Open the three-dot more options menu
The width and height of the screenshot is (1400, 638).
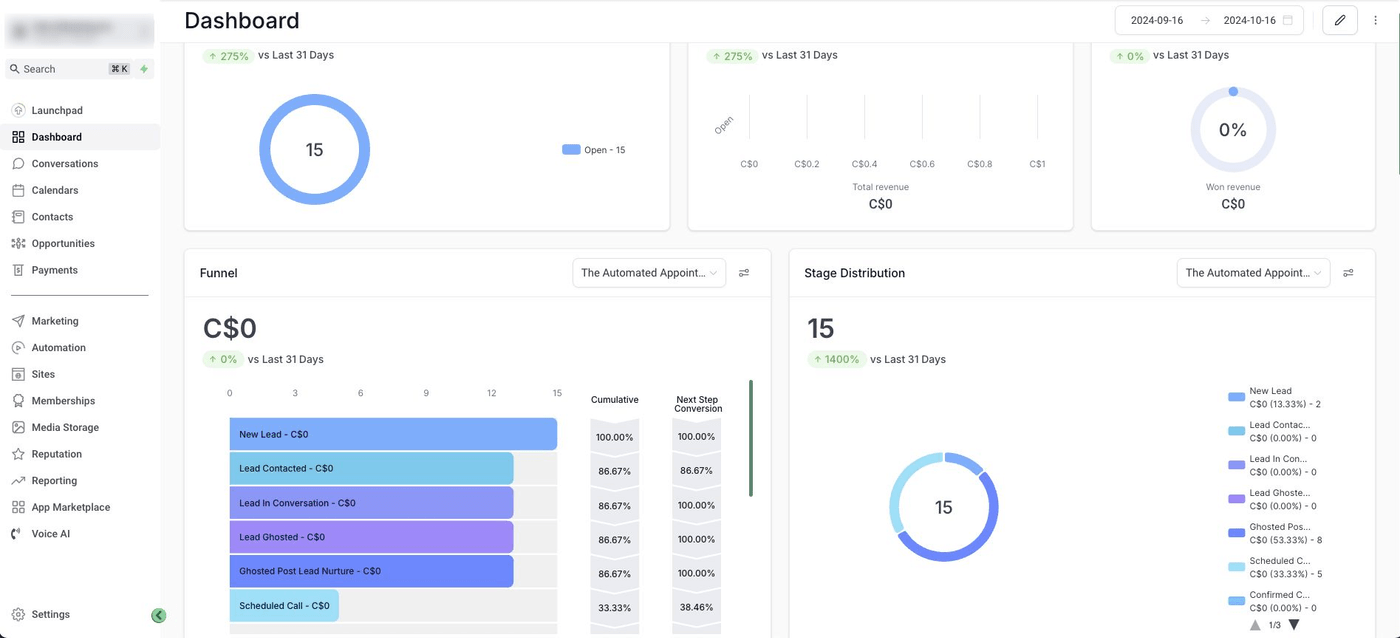click(1376, 20)
